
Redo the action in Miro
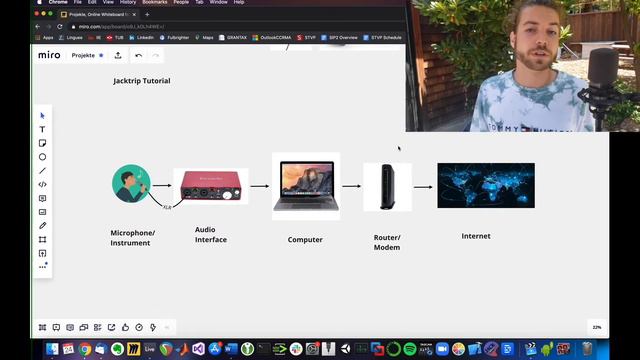click(156, 55)
